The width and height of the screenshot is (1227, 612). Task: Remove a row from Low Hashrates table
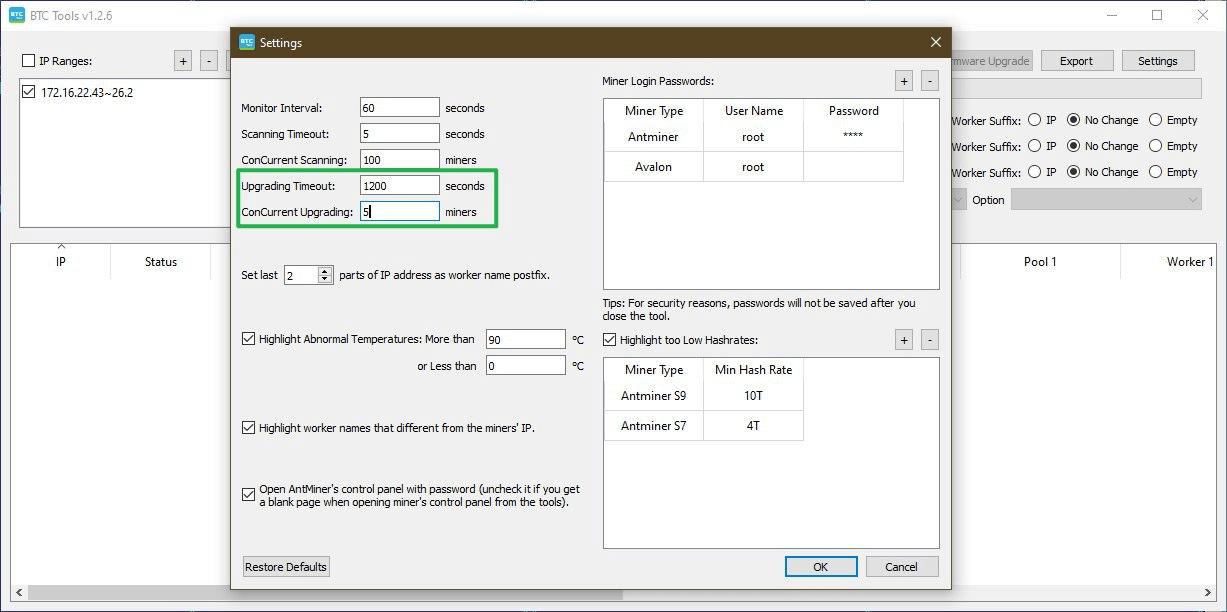click(929, 340)
